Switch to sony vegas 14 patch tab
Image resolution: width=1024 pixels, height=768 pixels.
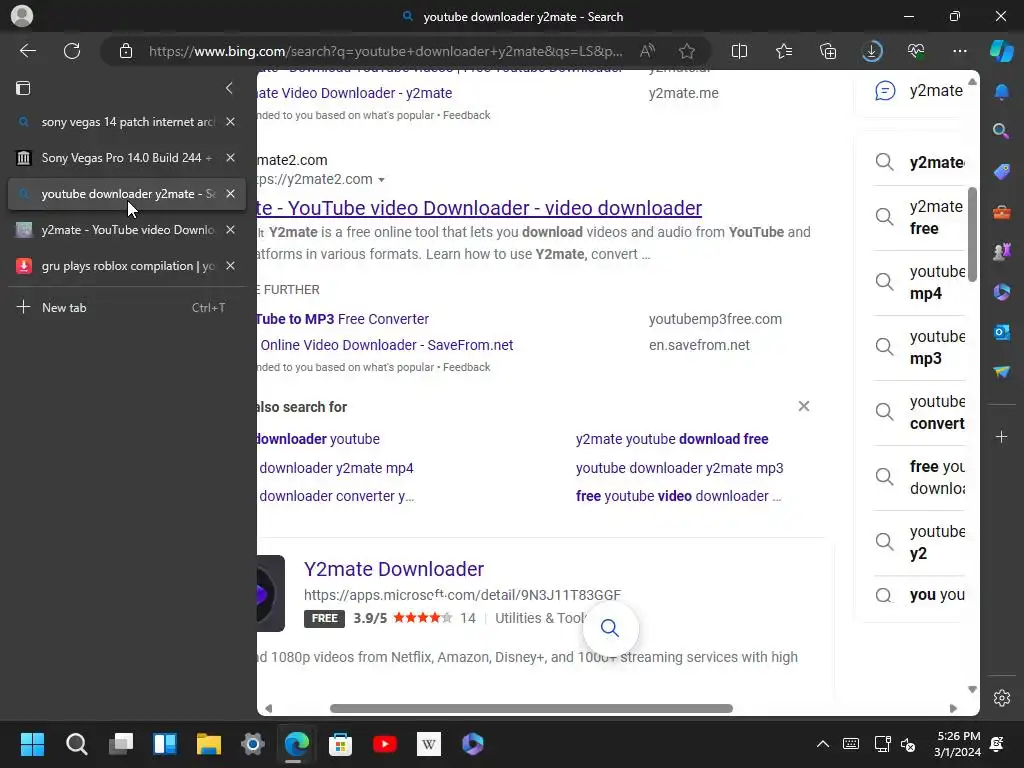coord(127,122)
